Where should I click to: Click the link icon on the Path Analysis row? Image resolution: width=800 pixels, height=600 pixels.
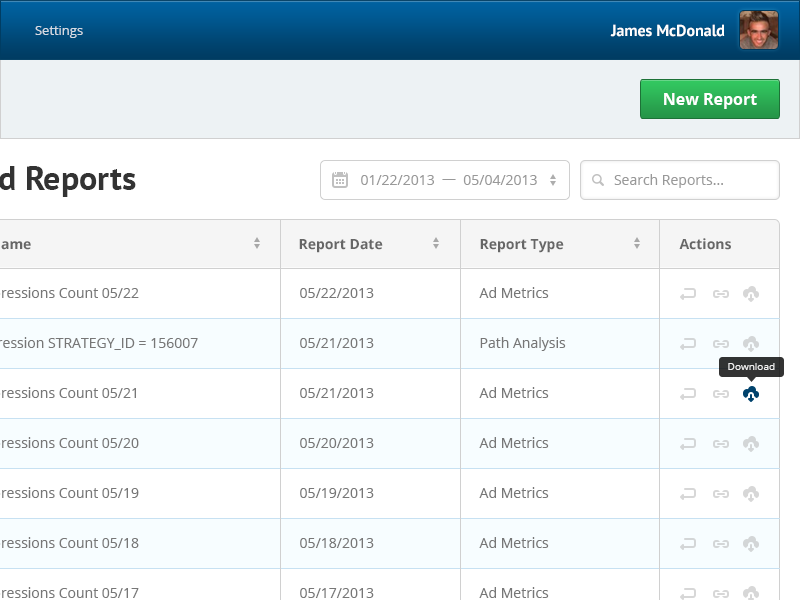pyautogui.click(x=720, y=343)
